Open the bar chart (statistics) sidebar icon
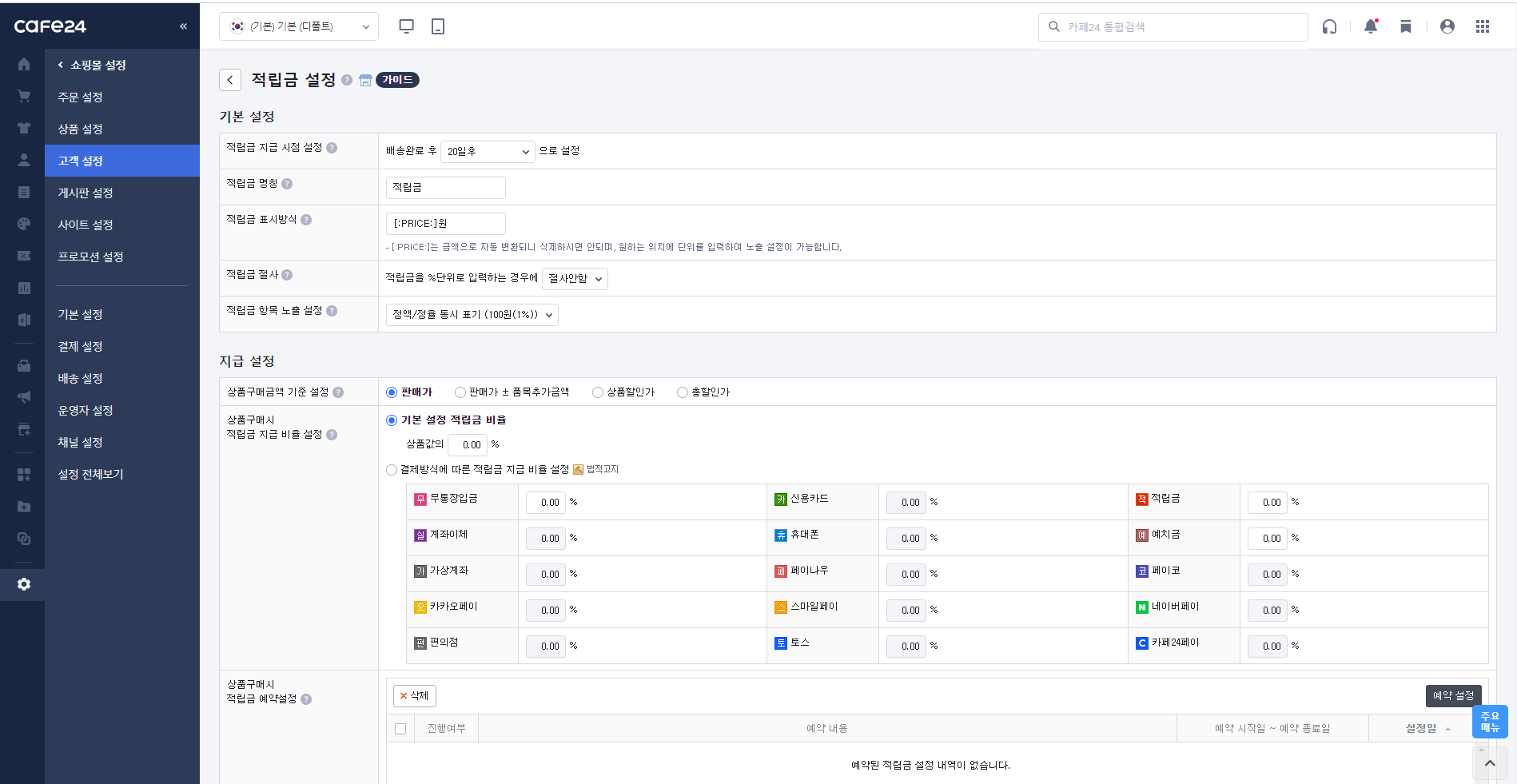The height and width of the screenshot is (784, 1517). coord(24,288)
